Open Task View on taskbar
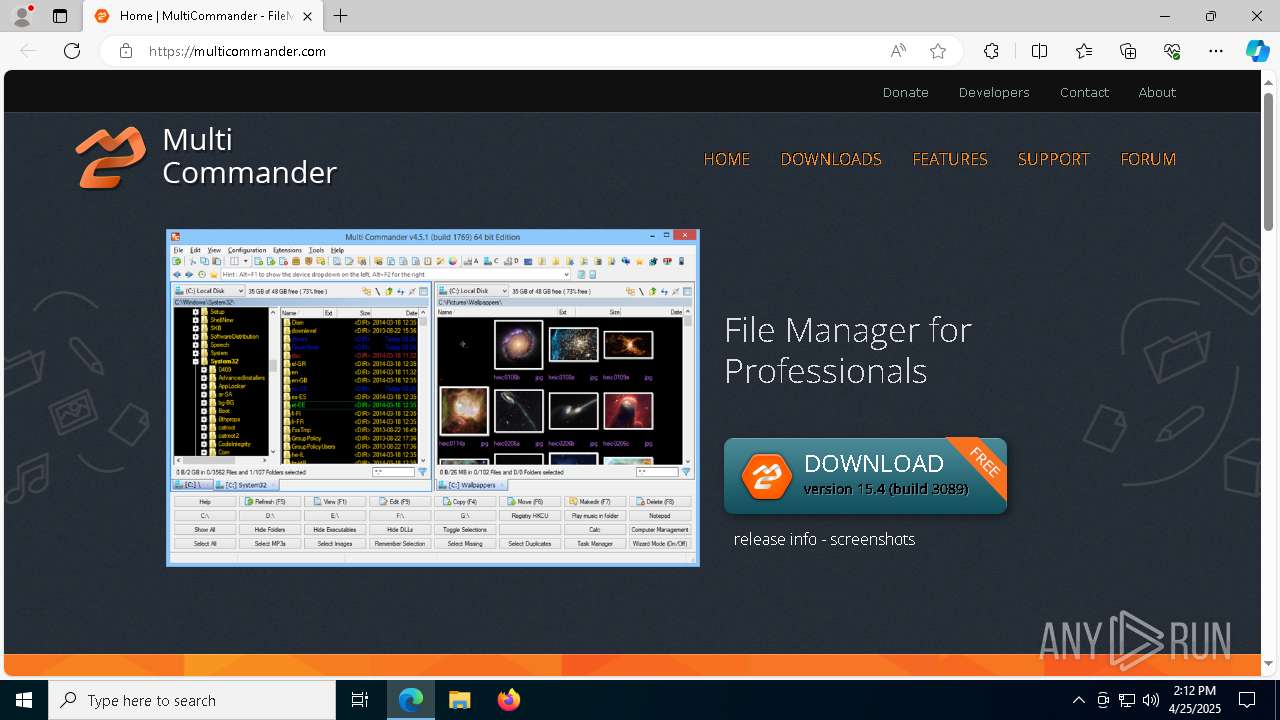 pyautogui.click(x=360, y=700)
